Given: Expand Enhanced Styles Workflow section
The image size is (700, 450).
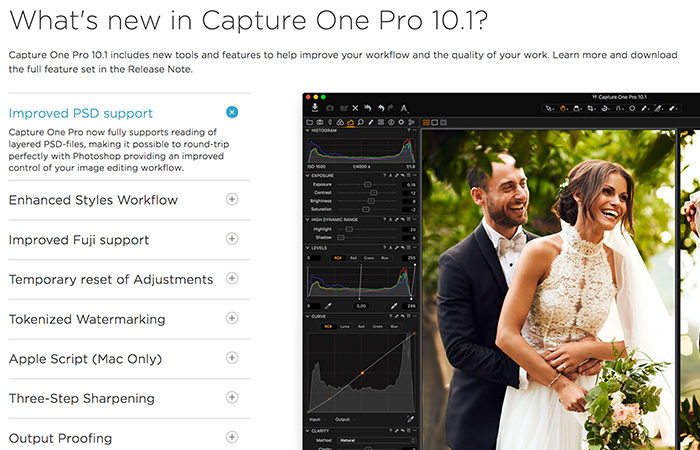Looking at the screenshot, I should tap(232, 199).
